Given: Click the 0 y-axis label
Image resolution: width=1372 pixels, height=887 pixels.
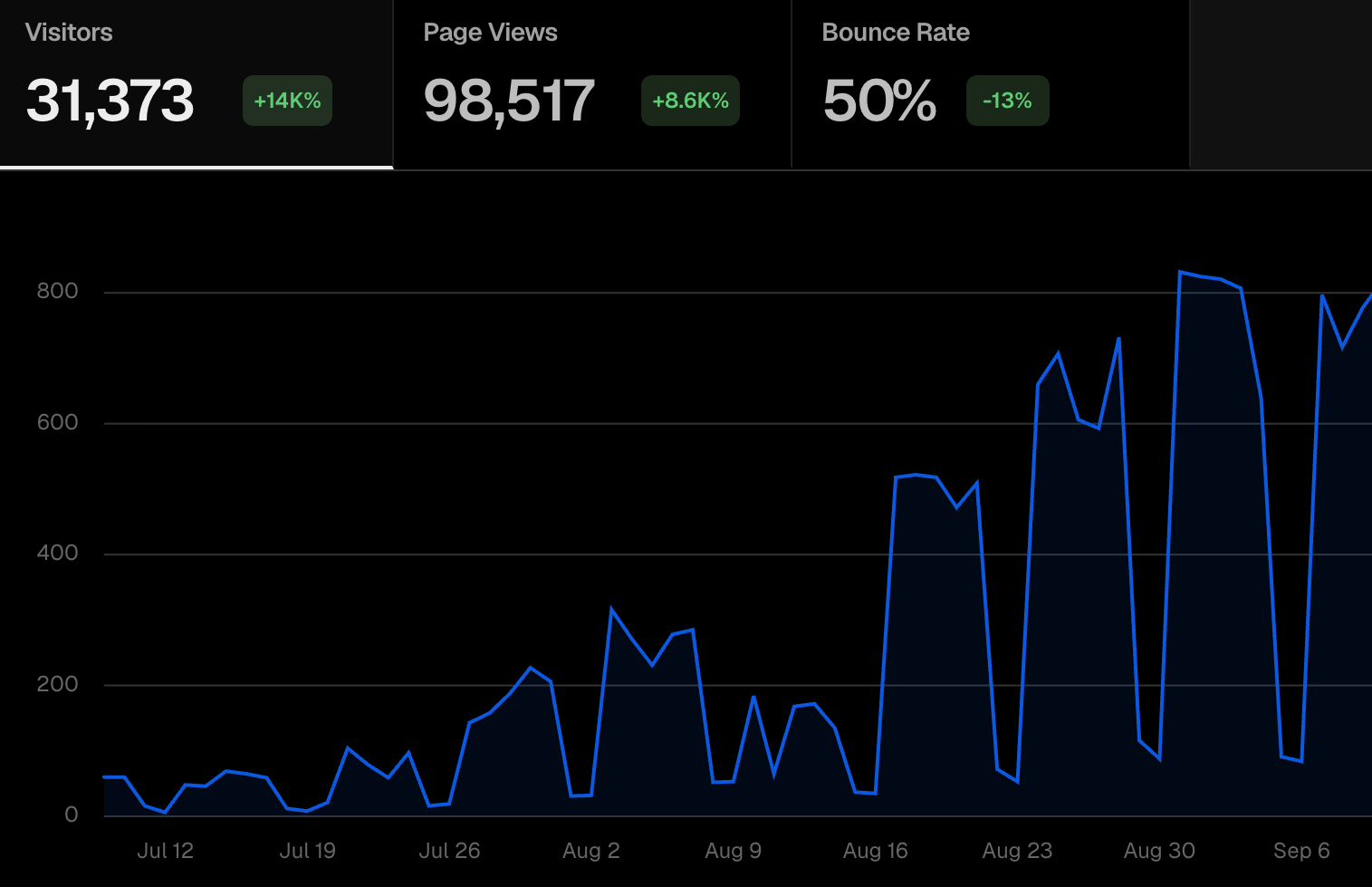Looking at the screenshot, I should click(72, 815).
